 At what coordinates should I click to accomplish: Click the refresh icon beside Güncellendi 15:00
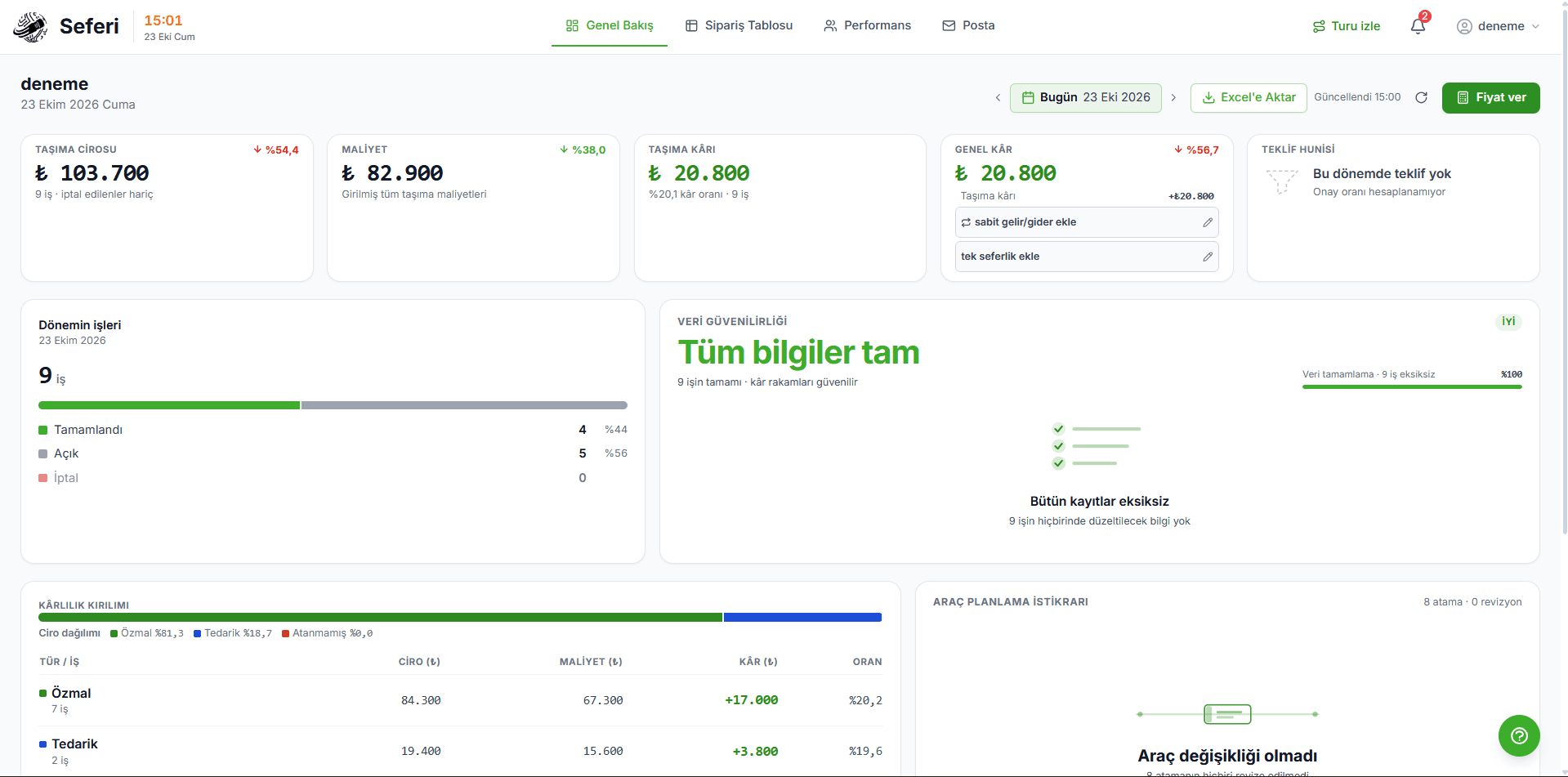click(x=1421, y=98)
